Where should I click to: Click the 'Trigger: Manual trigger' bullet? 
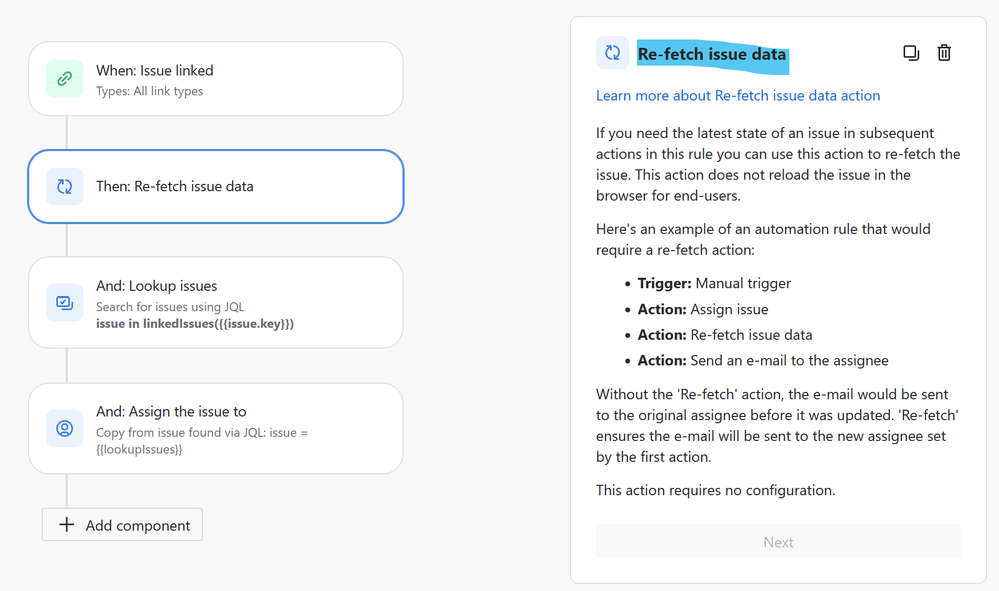pos(714,283)
